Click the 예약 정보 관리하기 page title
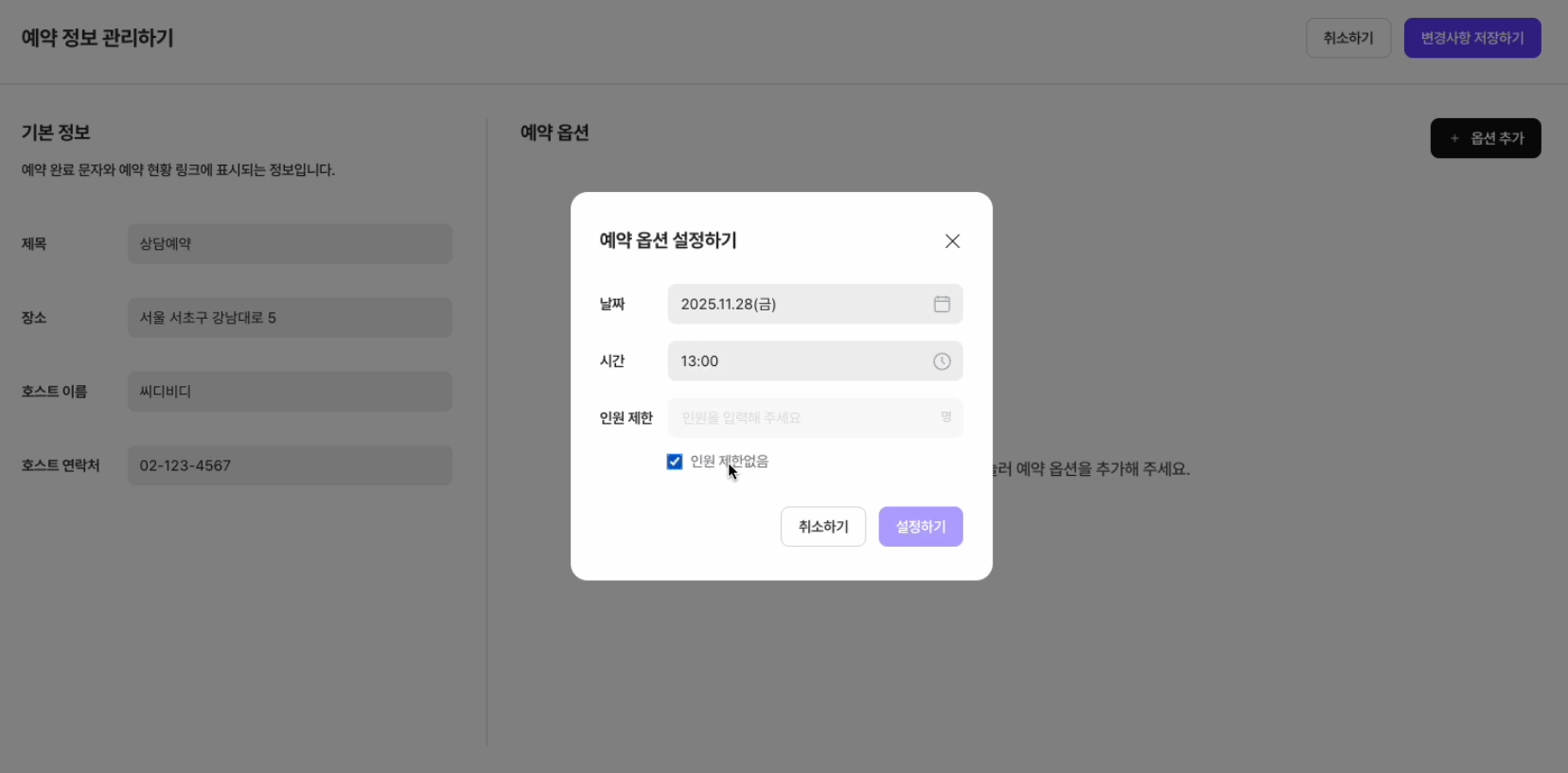This screenshot has width=1568, height=773. pos(97,38)
